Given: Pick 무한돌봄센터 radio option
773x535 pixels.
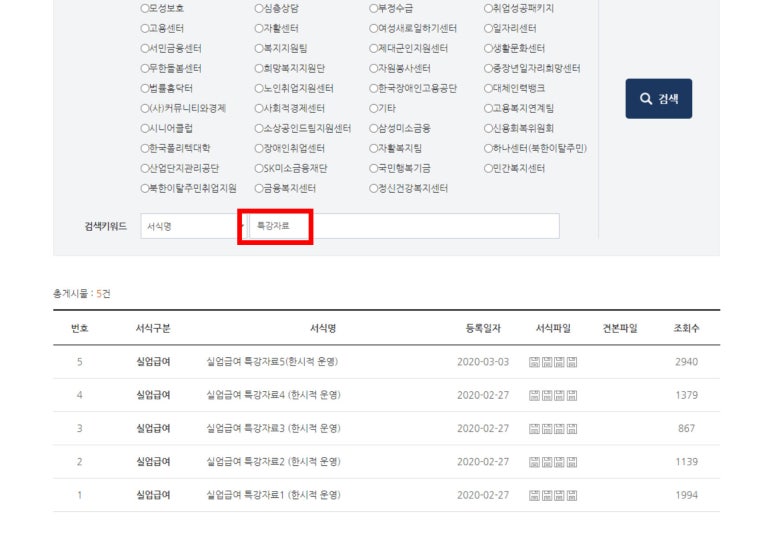Looking at the screenshot, I should click(144, 69).
